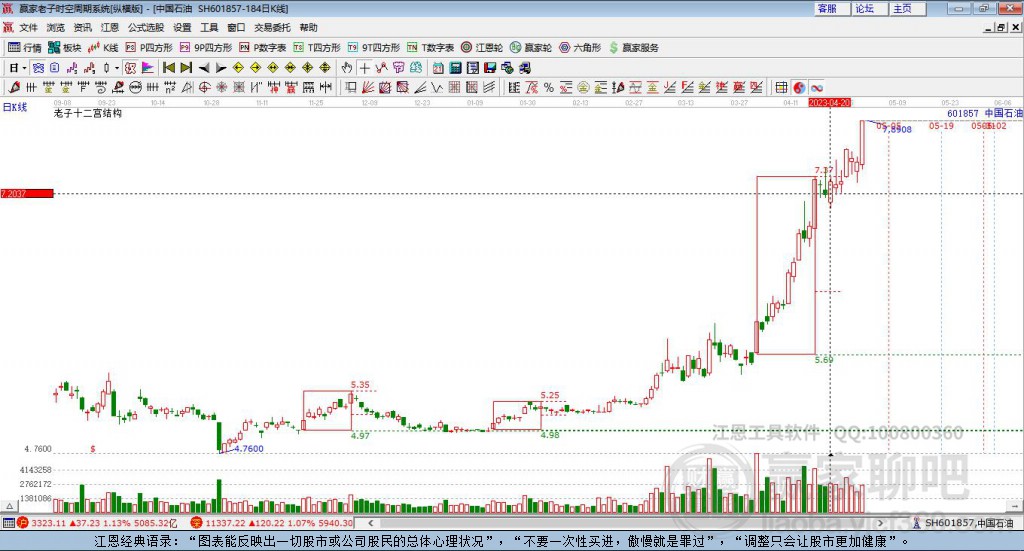Open the 行情 market quotes view
This screenshot has height=551, width=1024.
click(24, 48)
